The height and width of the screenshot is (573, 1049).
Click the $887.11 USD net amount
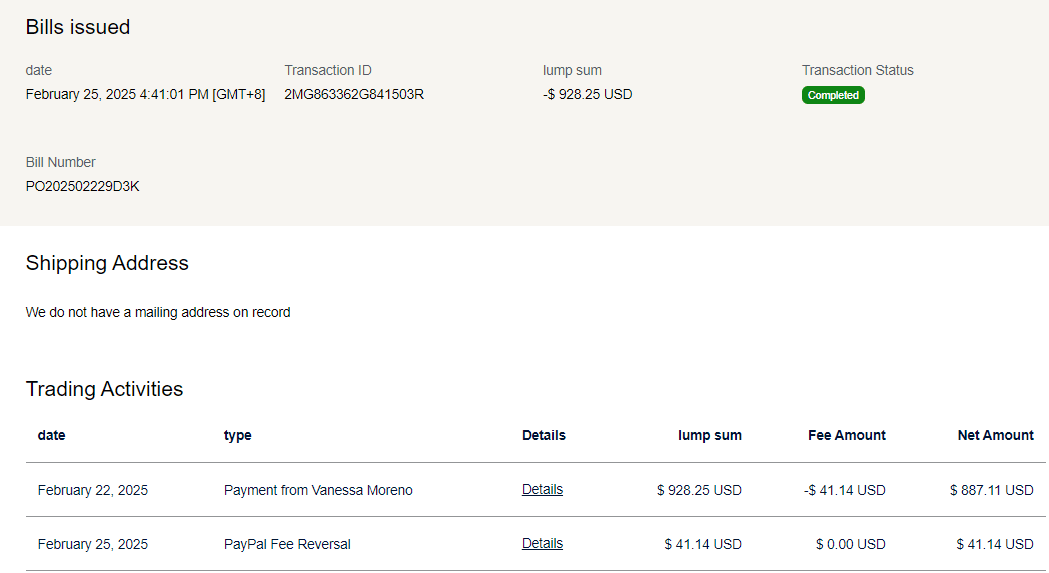(x=991, y=490)
